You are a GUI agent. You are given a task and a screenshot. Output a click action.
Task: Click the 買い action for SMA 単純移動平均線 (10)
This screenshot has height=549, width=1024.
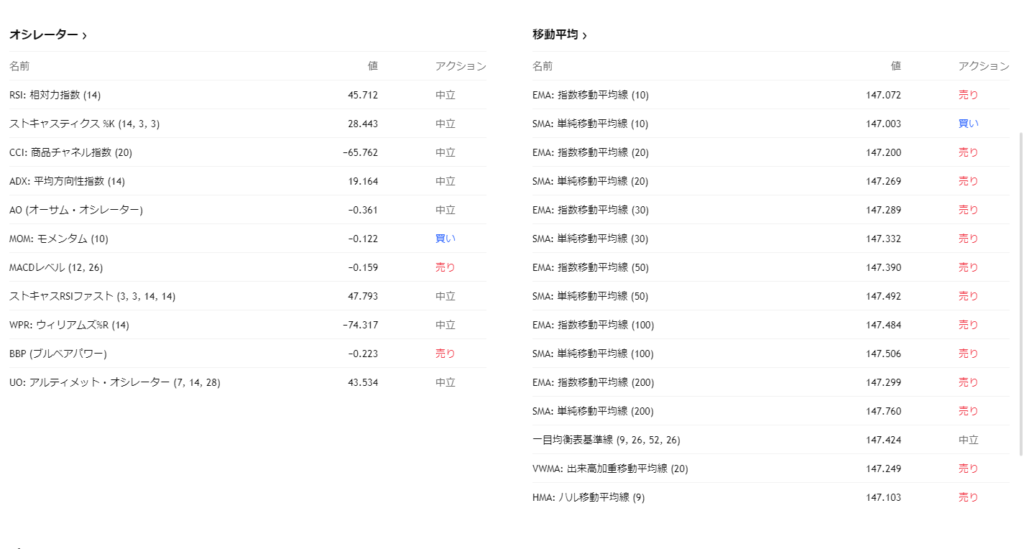tap(968, 124)
